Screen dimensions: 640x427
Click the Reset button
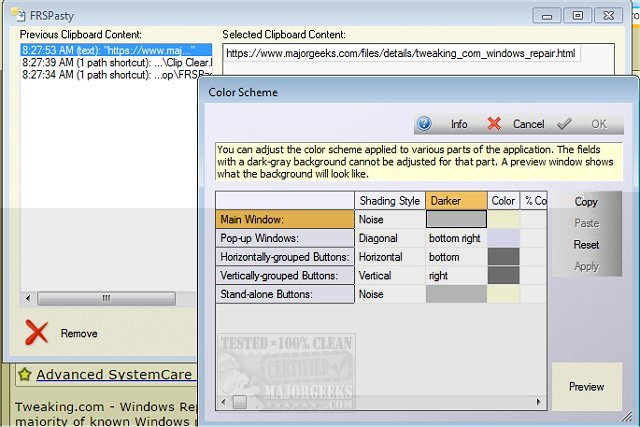click(x=586, y=245)
